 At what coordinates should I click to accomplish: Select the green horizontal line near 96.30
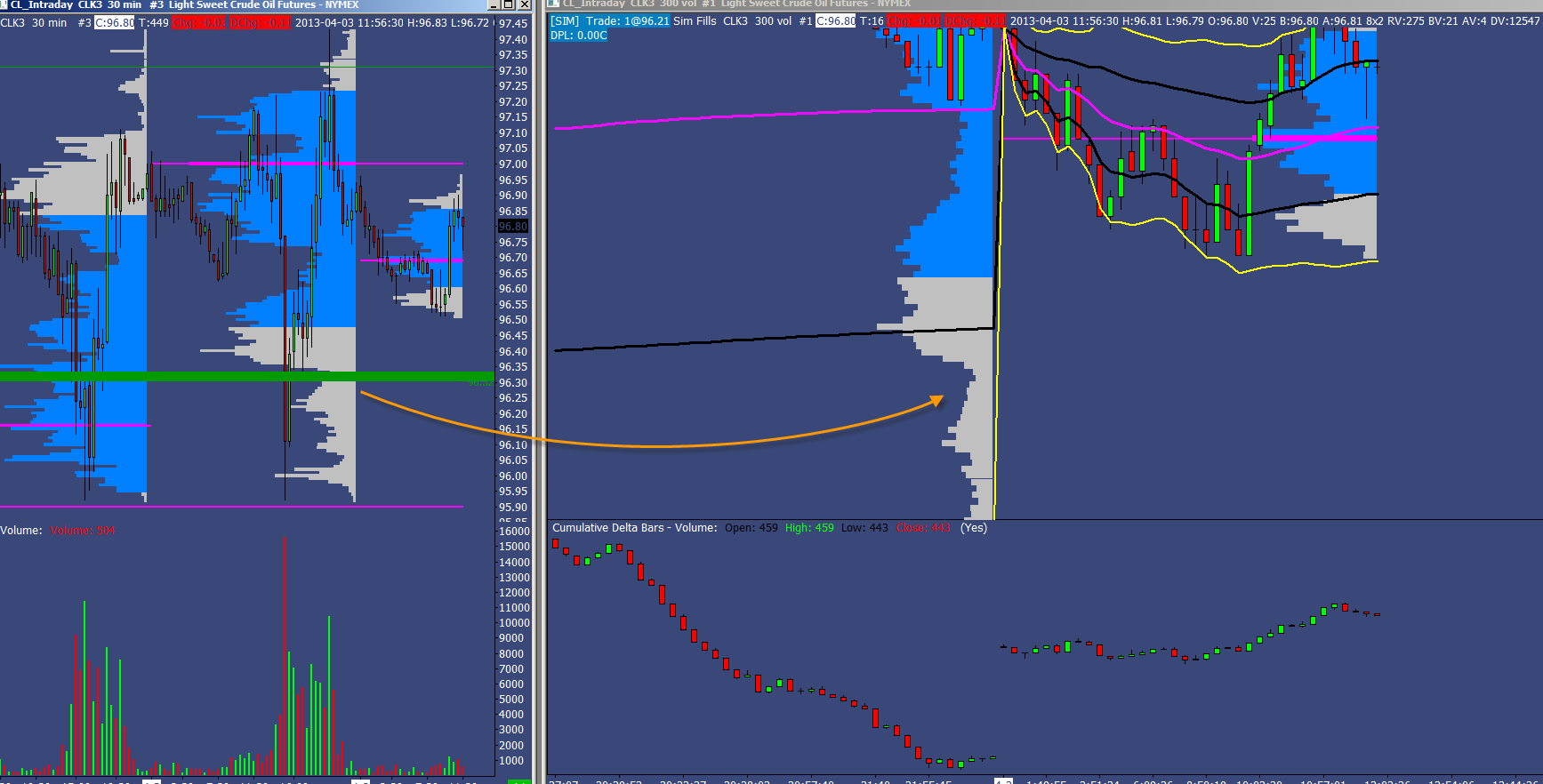point(246,377)
